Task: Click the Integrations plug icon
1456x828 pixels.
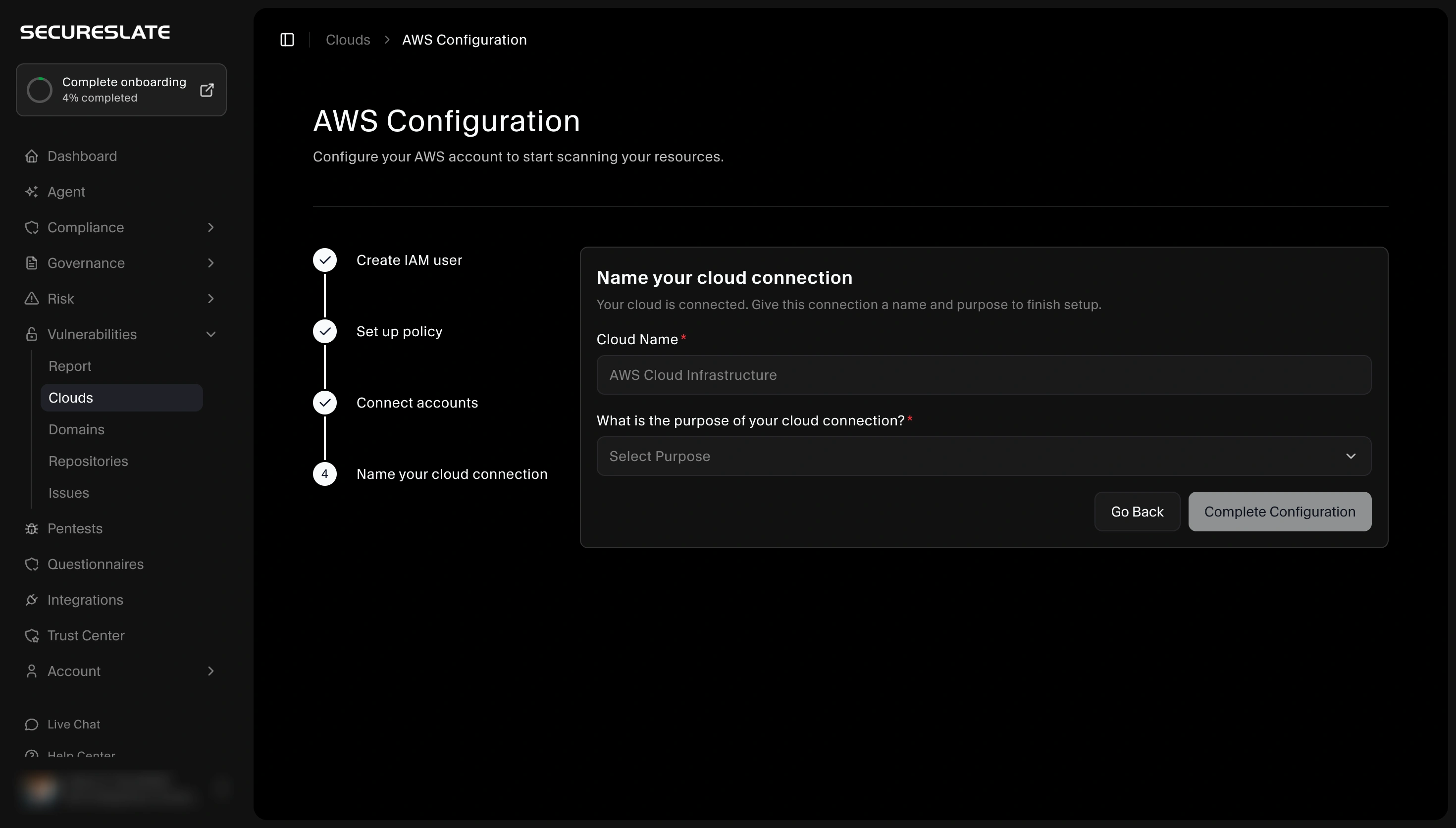Action: point(32,600)
